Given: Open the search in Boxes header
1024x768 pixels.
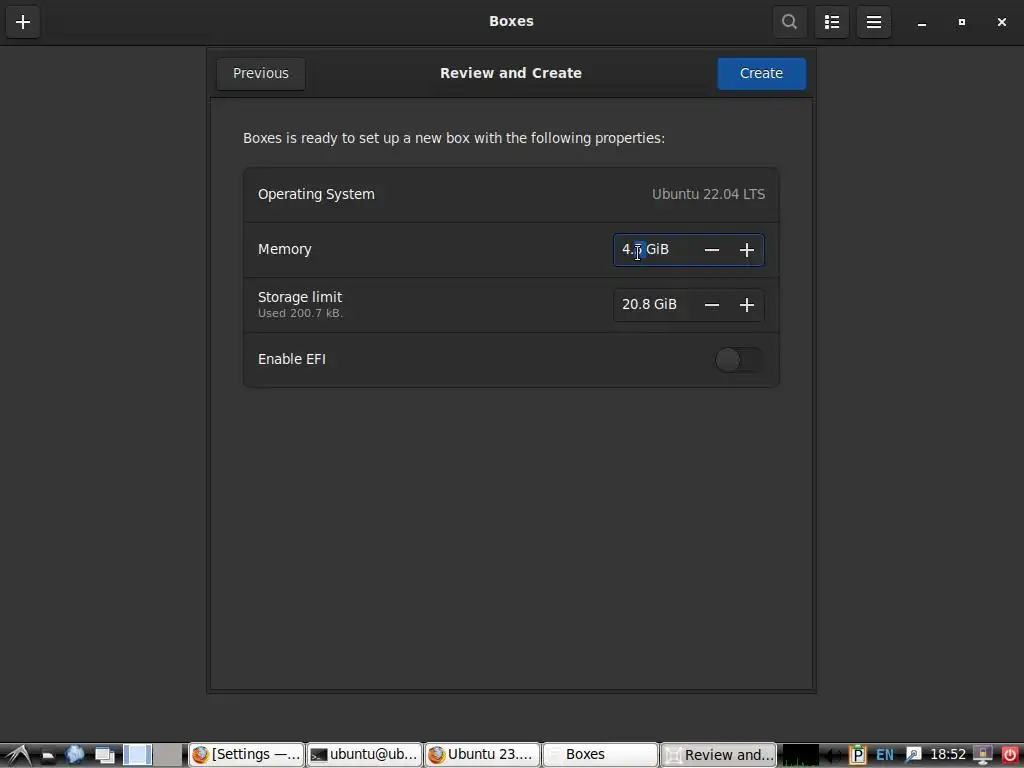Looking at the screenshot, I should (790, 22).
